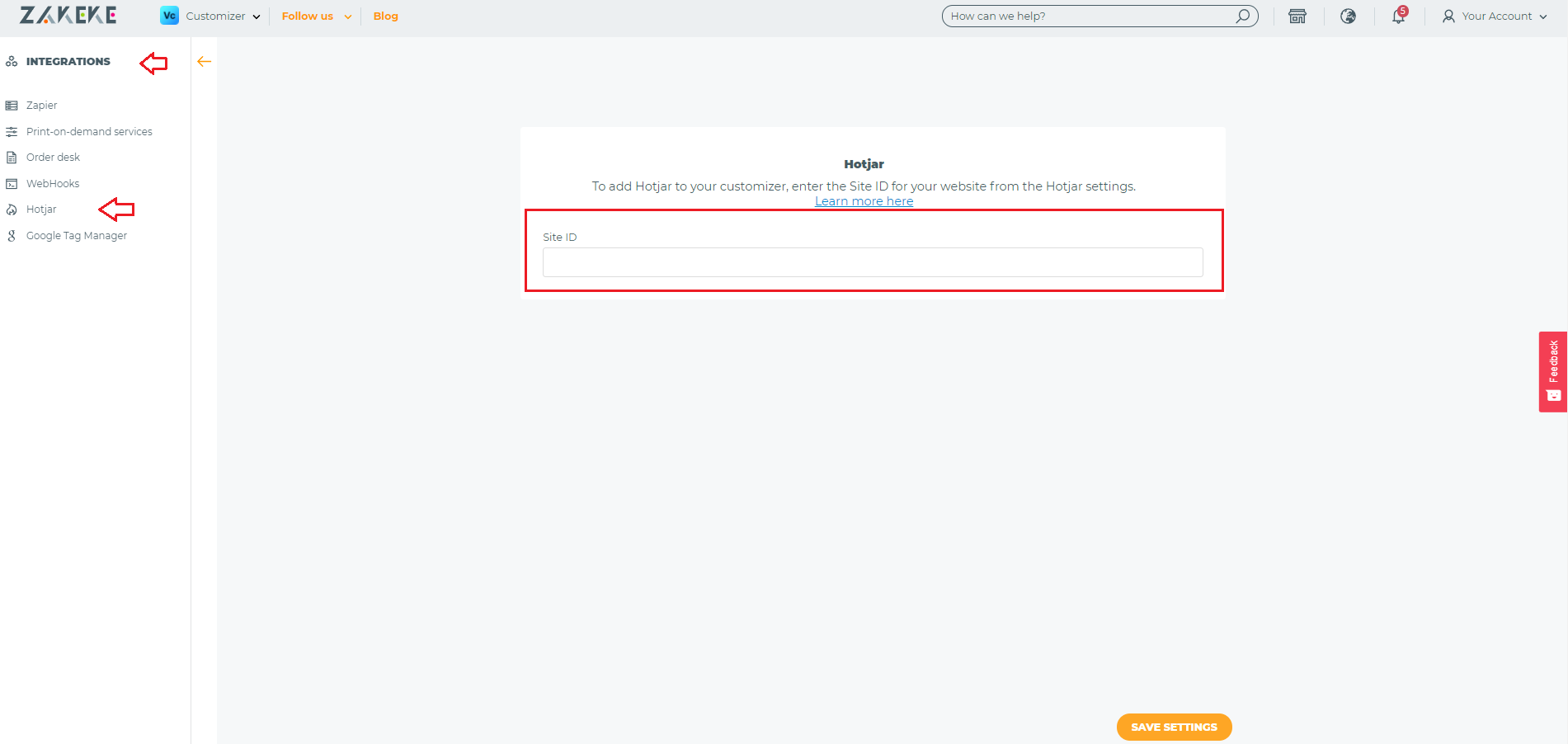Click the Order desk icon

[12, 157]
